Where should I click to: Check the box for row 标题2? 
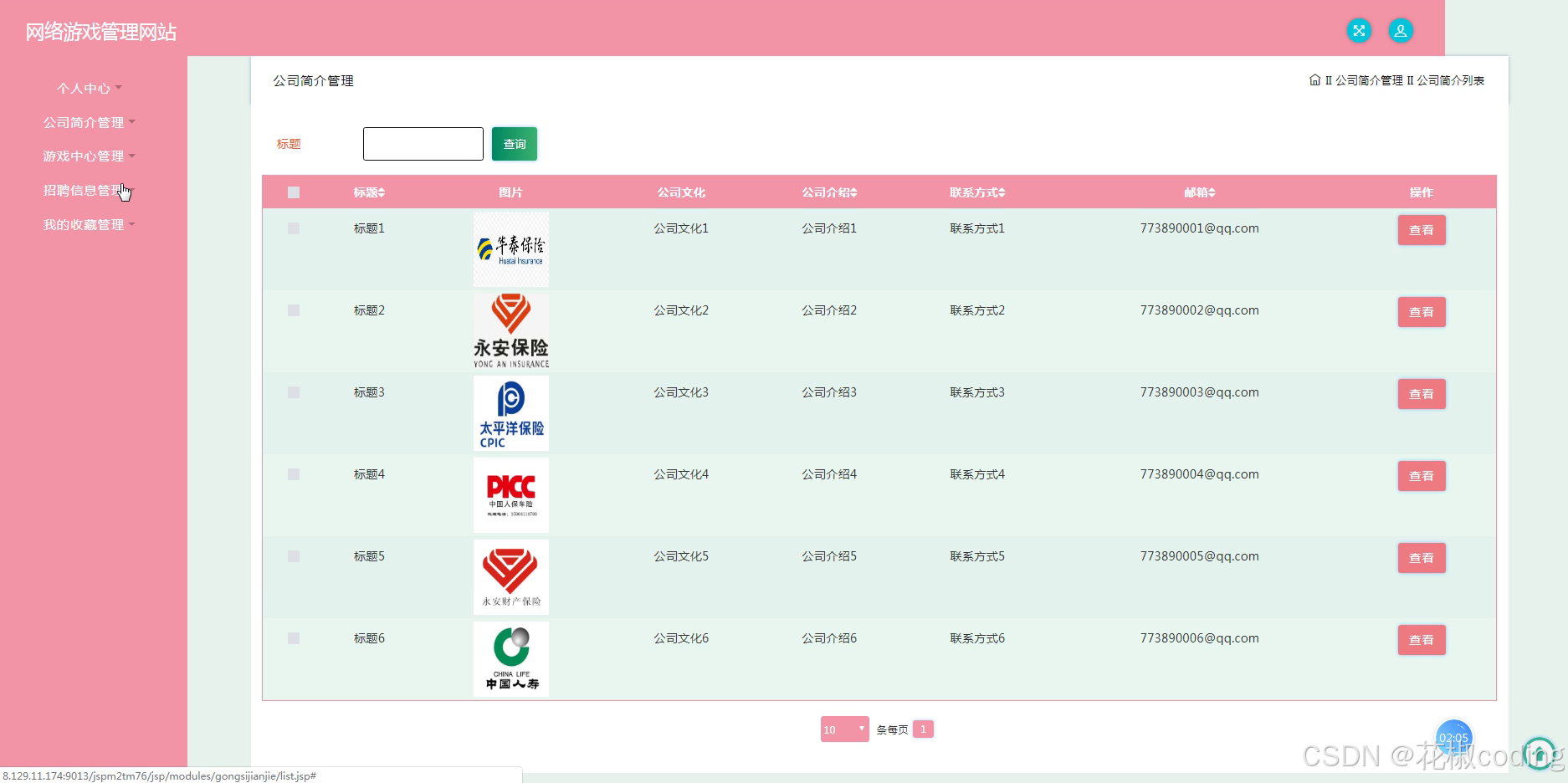[x=294, y=310]
